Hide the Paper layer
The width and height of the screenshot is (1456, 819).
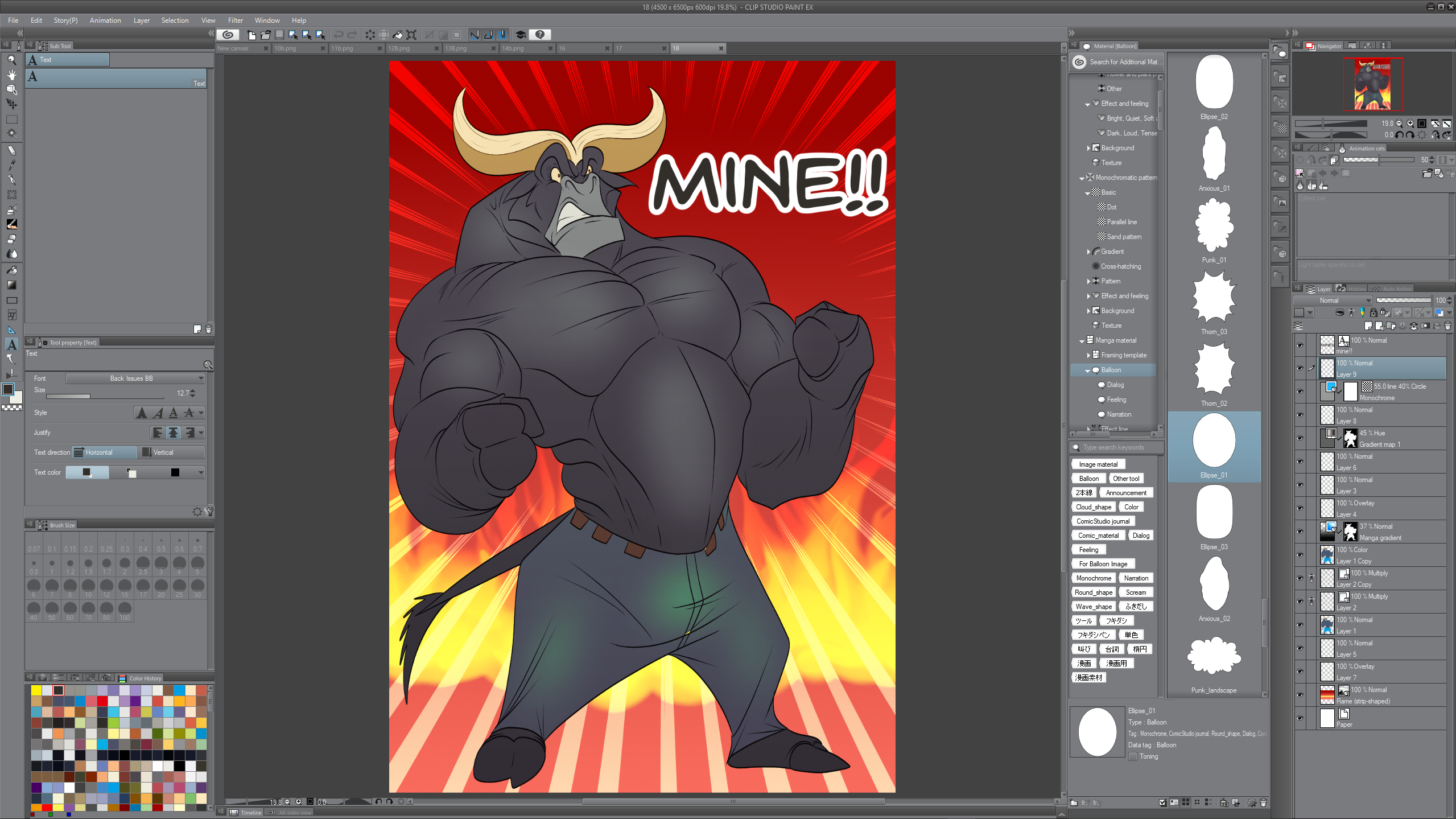[x=1300, y=718]
